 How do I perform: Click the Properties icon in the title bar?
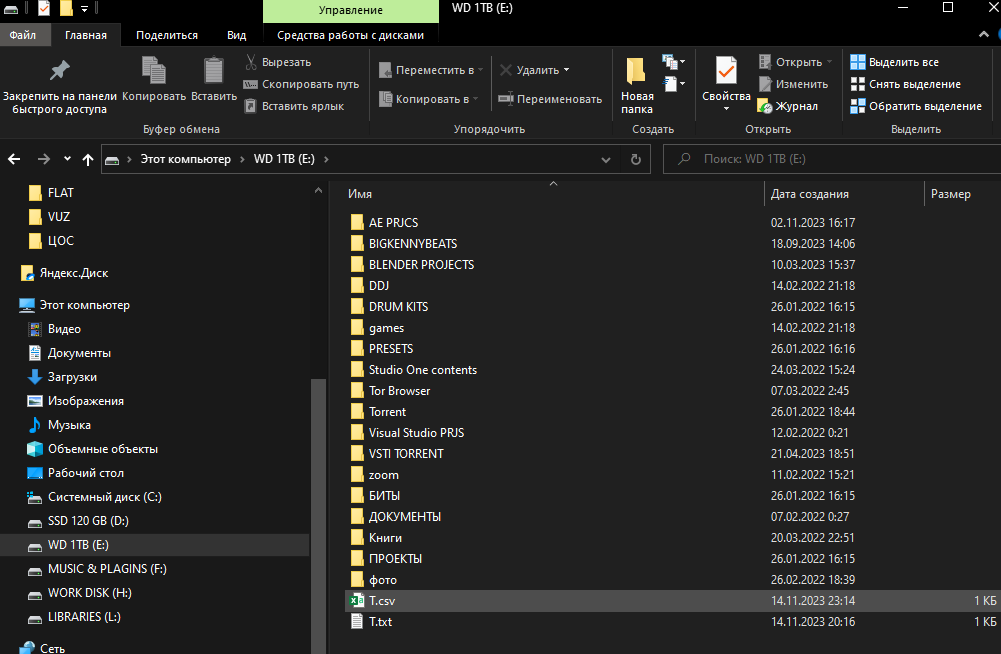point(43,8)
